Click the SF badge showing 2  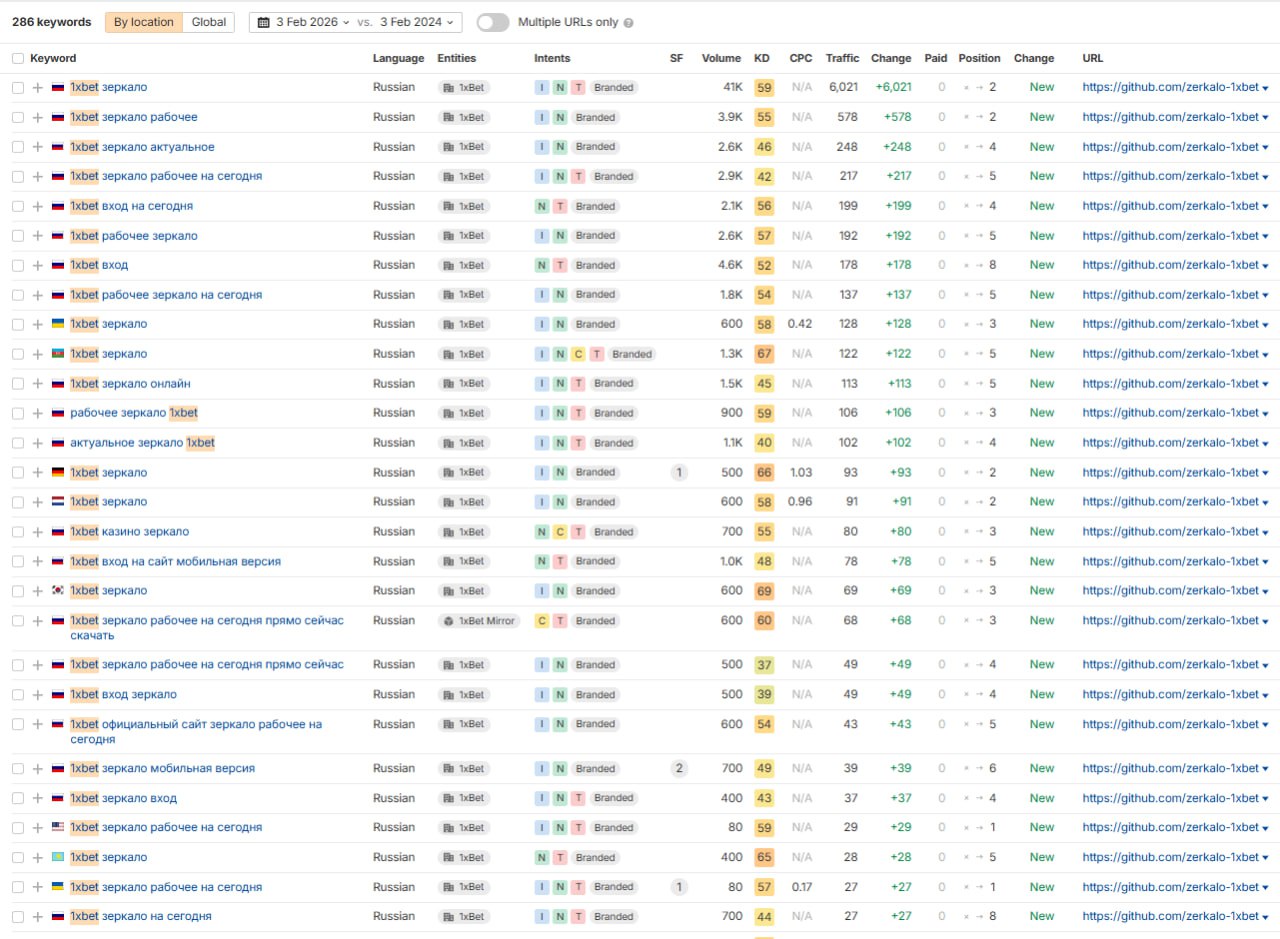(679, 768)
